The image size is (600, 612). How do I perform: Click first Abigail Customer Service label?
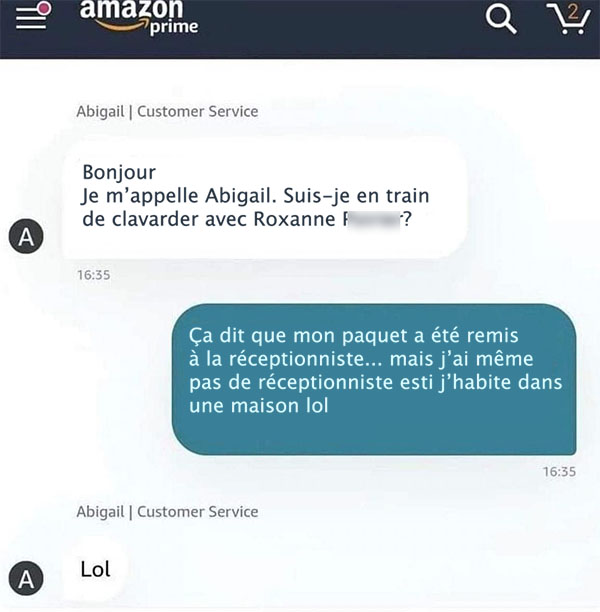tap(167, 112)
